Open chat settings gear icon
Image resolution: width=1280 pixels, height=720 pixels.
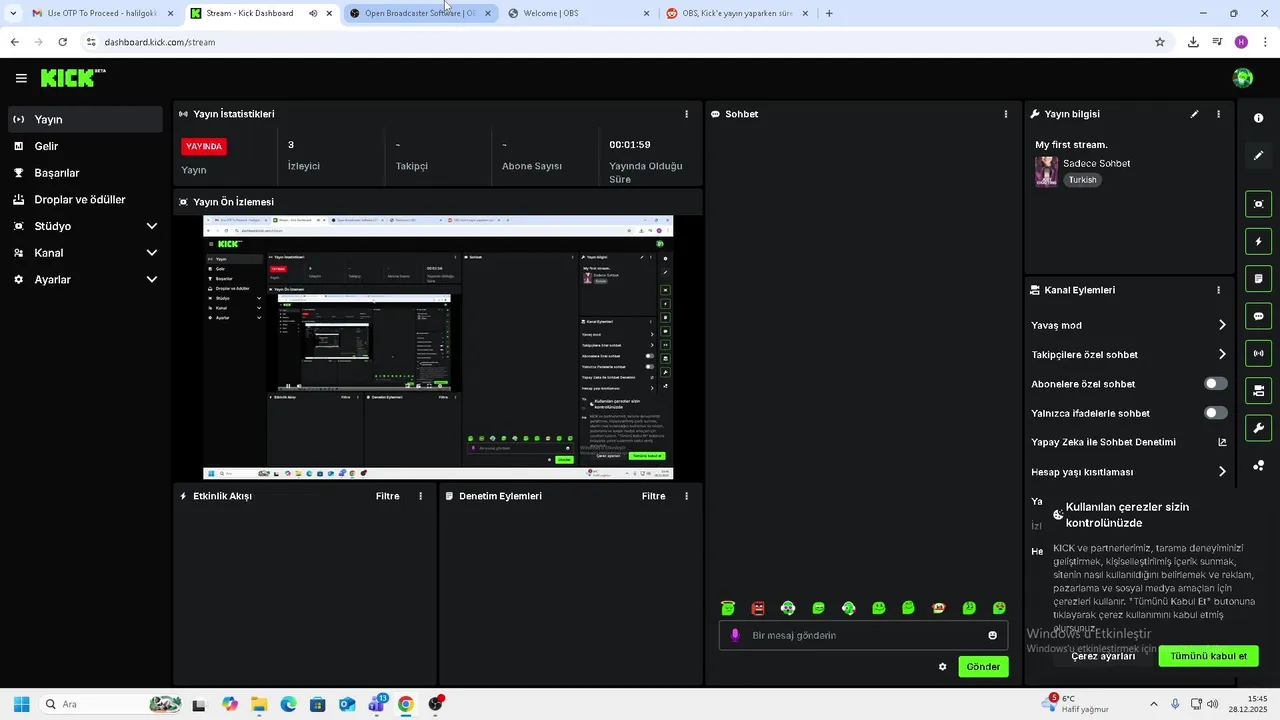click(x=942, y=667)
